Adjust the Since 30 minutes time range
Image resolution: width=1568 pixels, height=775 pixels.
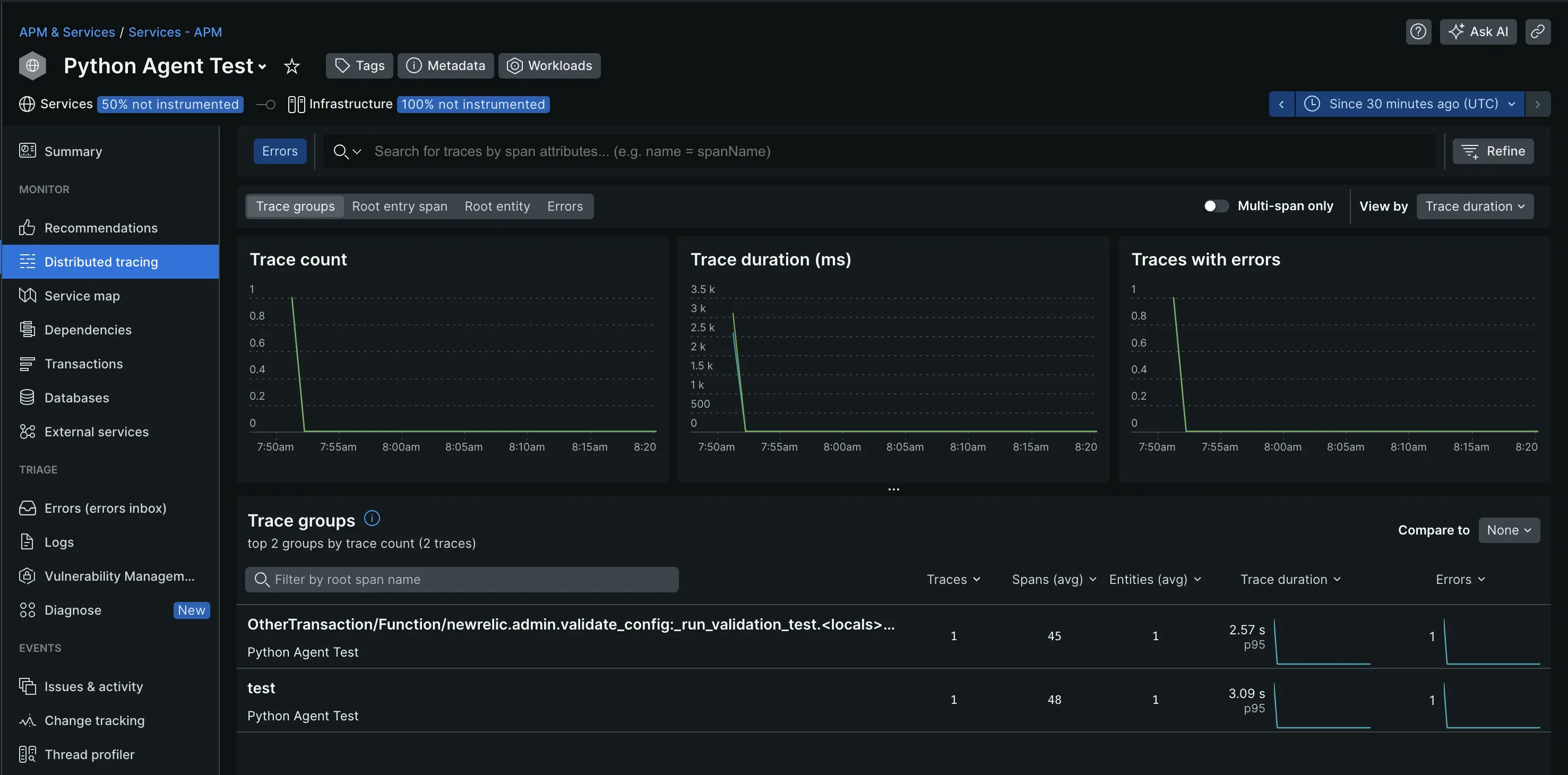1409,104
